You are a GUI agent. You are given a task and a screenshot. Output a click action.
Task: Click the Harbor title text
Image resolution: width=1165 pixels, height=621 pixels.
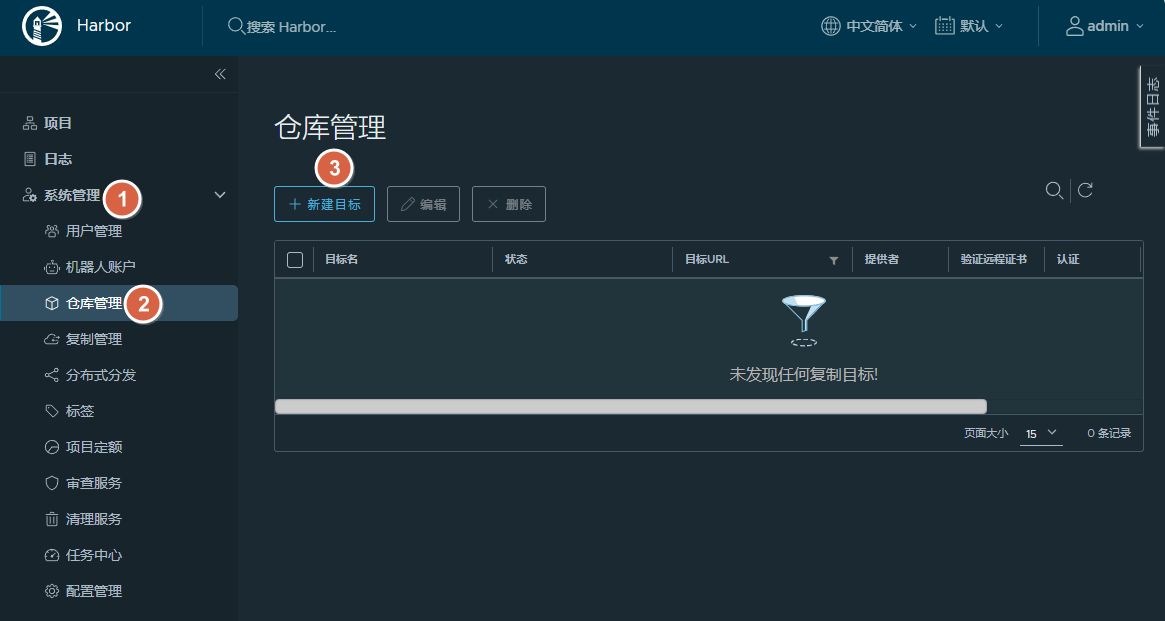(x=104, y=25)
